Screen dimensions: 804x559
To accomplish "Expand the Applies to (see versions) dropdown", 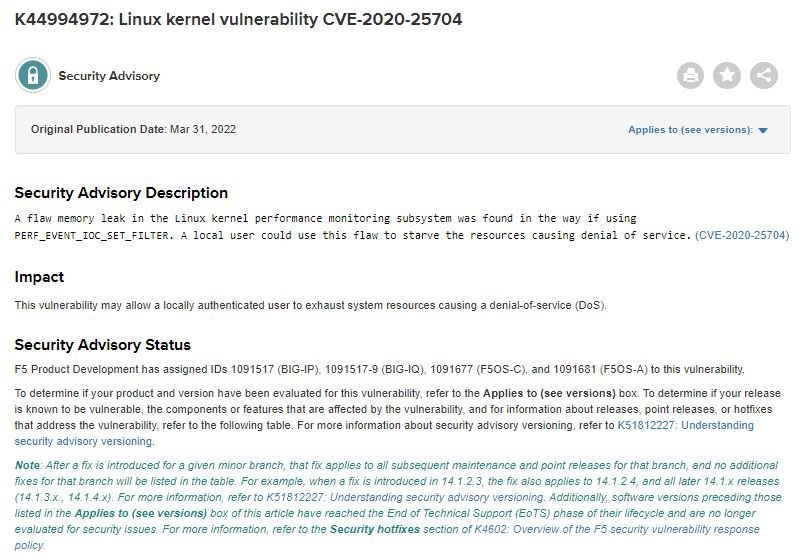I will (689, 130).
